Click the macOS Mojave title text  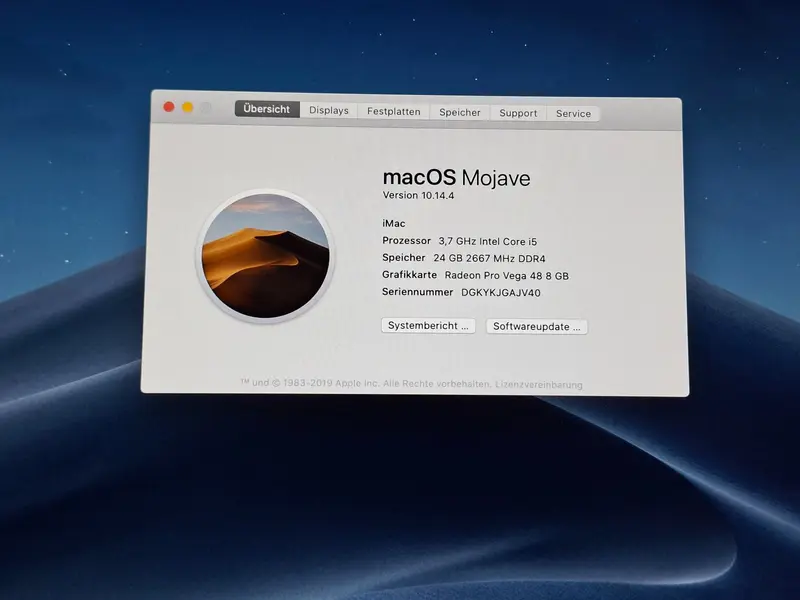pyautogui.click(x=457, y=178)
